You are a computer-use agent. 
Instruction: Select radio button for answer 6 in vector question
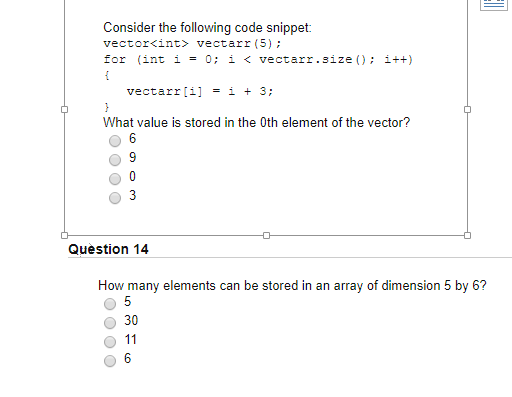tap(115, 141)
